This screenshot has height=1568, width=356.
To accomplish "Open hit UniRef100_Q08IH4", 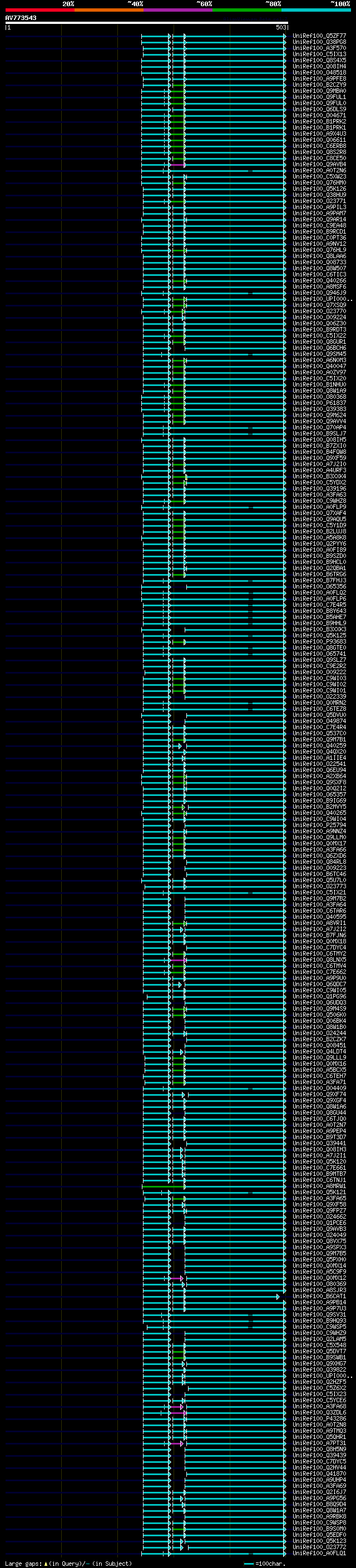I will click(319, 66).
